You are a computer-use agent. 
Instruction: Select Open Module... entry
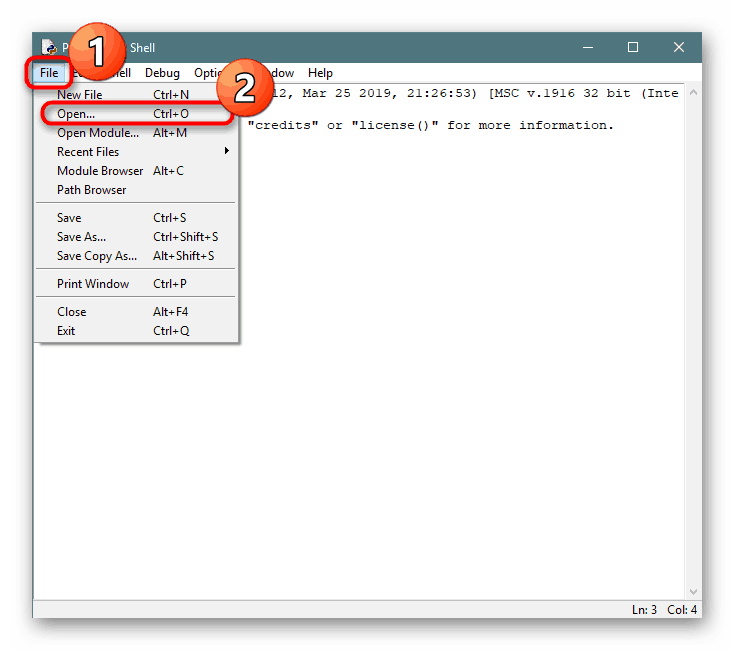[137, 133]
